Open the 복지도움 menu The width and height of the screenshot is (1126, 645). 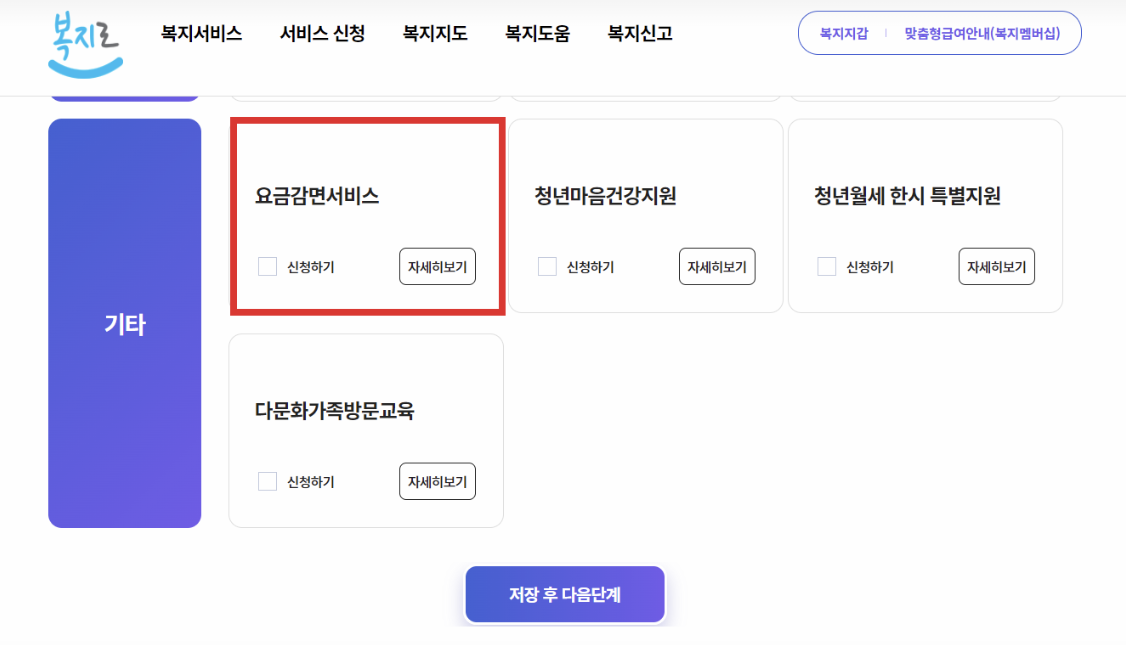(x=536, y=33)
